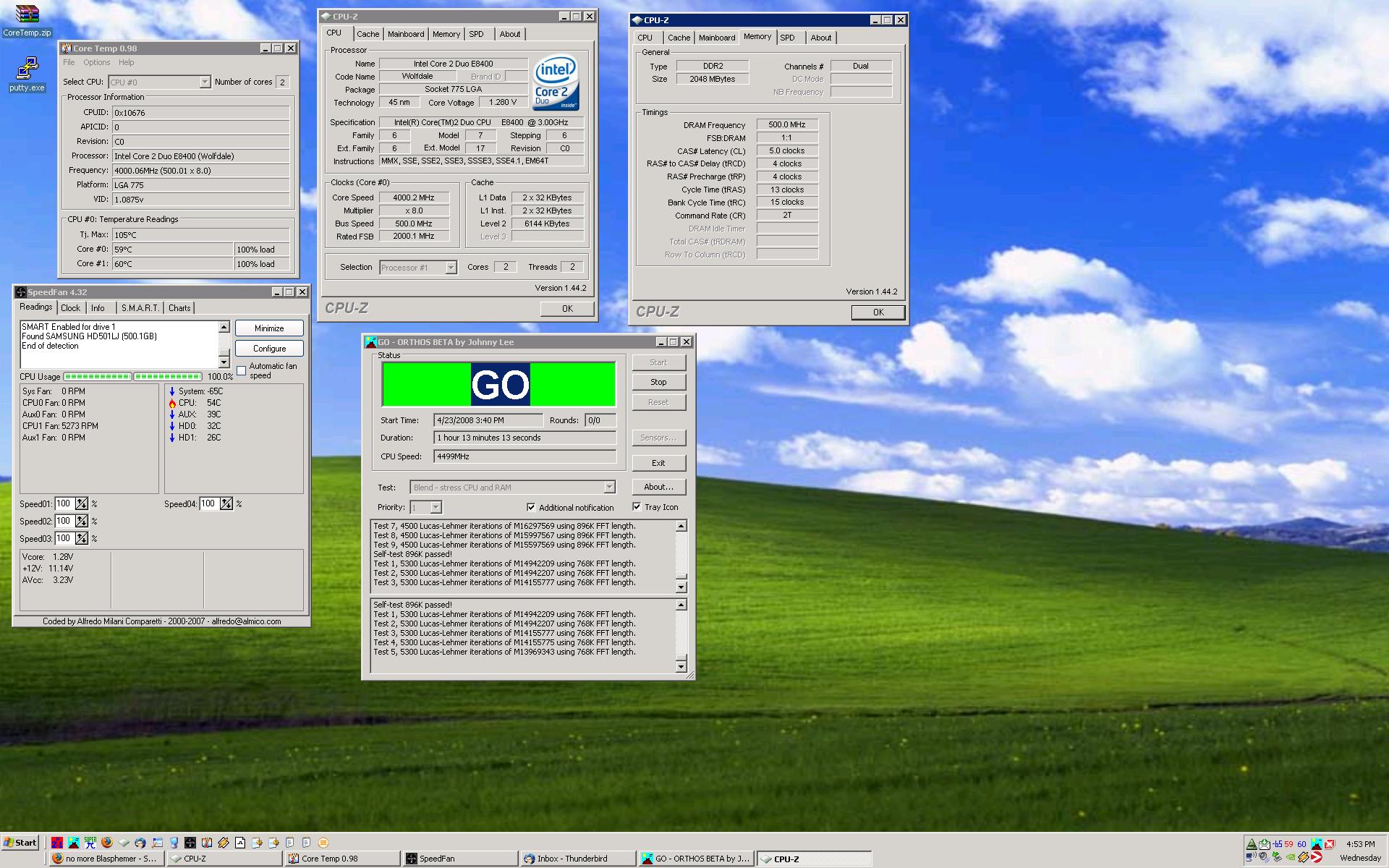Viewport: 1389px width, 868px height.
Task: Click the red circle arrow tray icon
Action: (x=1317, y=857)
